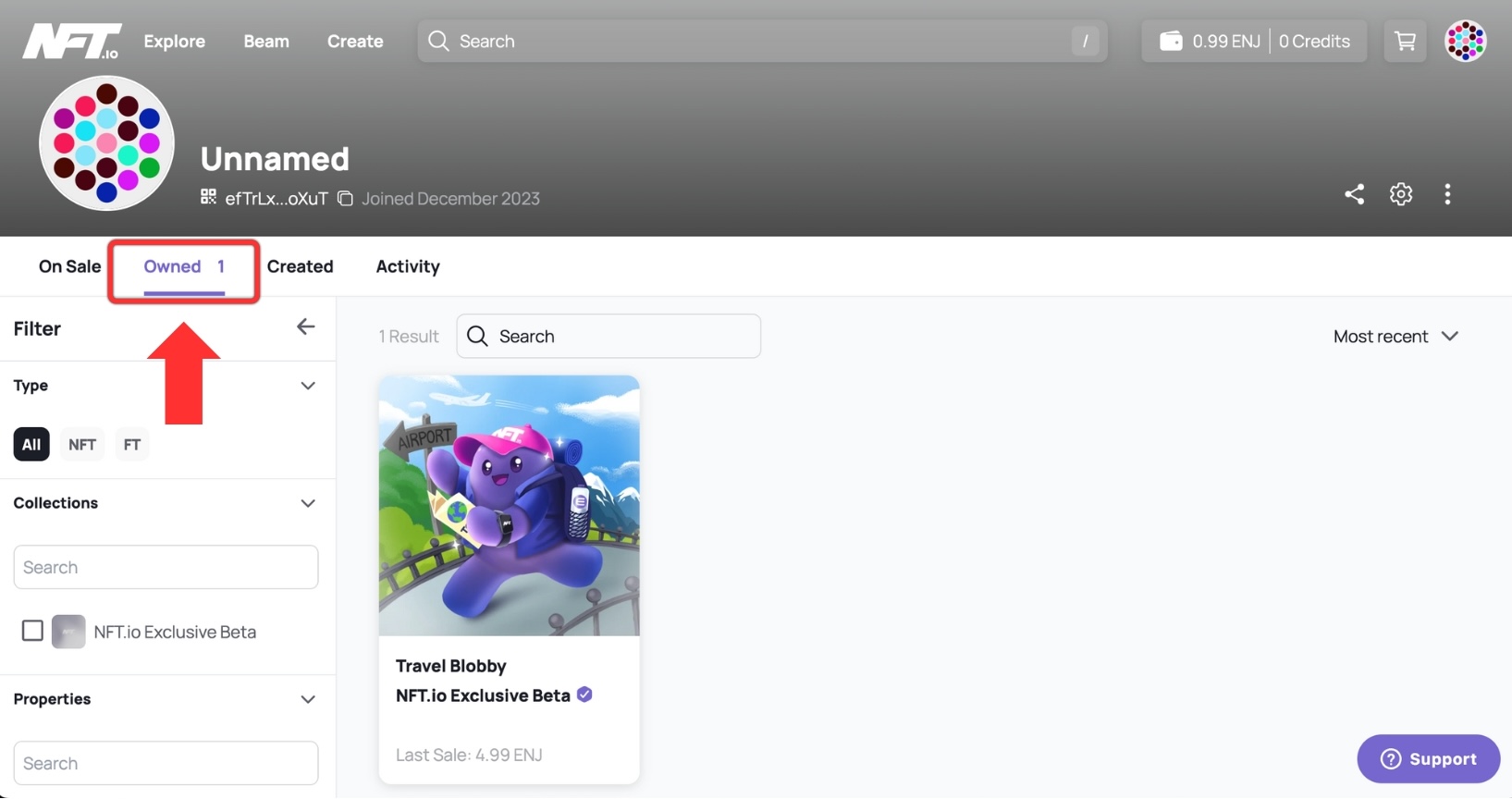Click the verified badge on NFT.io Exclusive Beta

584,695
